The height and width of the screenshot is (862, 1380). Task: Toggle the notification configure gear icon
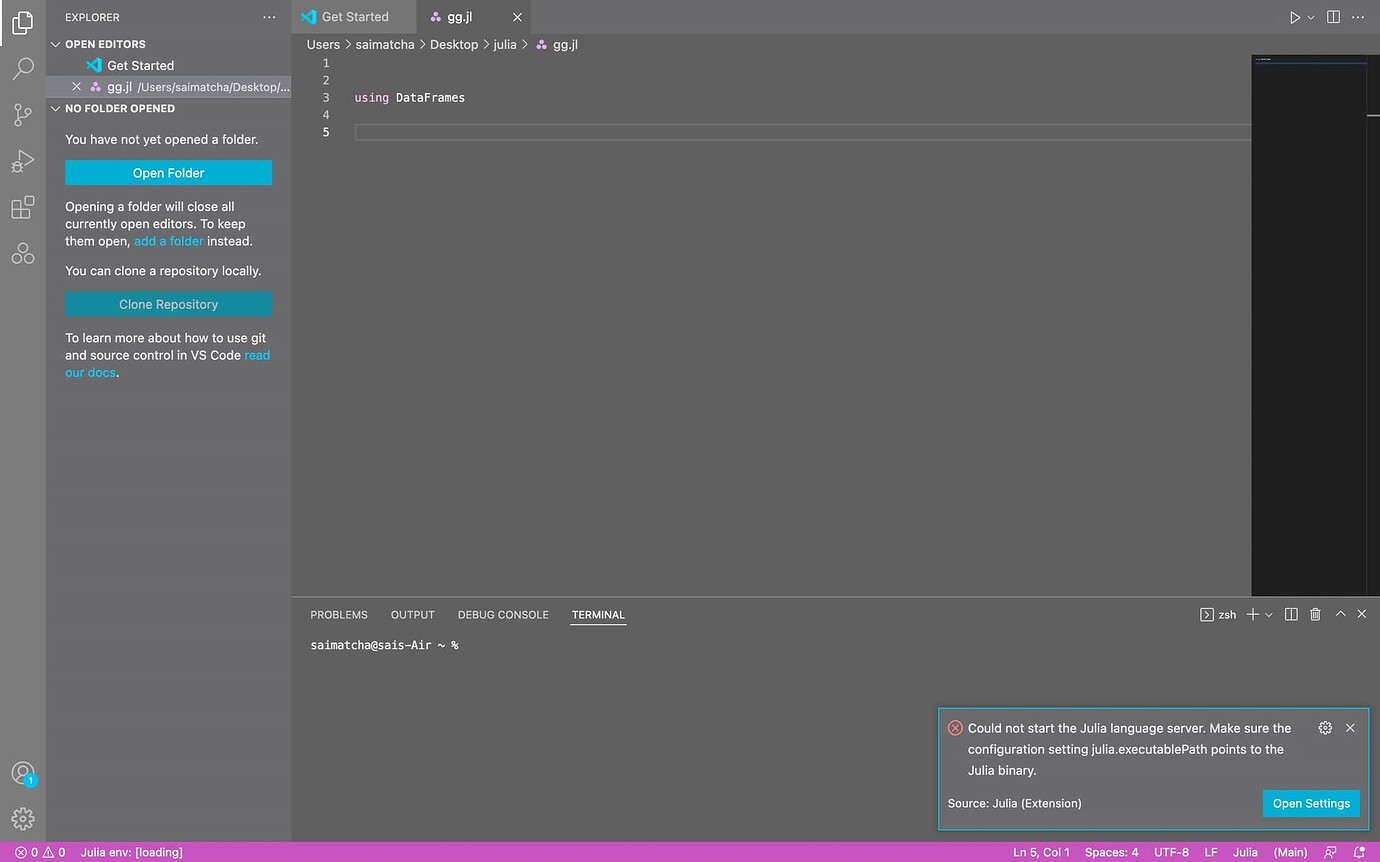coord(1325,728)
